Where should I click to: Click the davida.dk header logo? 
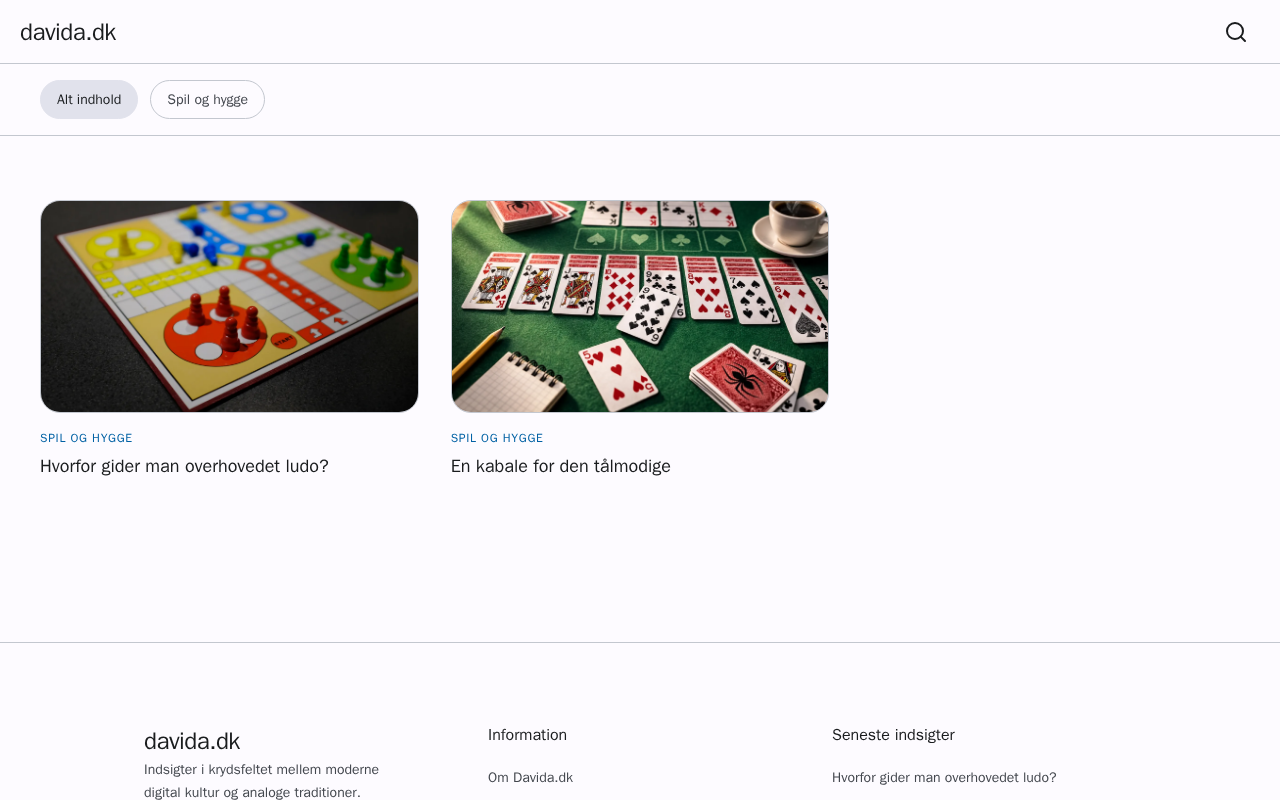68,32
